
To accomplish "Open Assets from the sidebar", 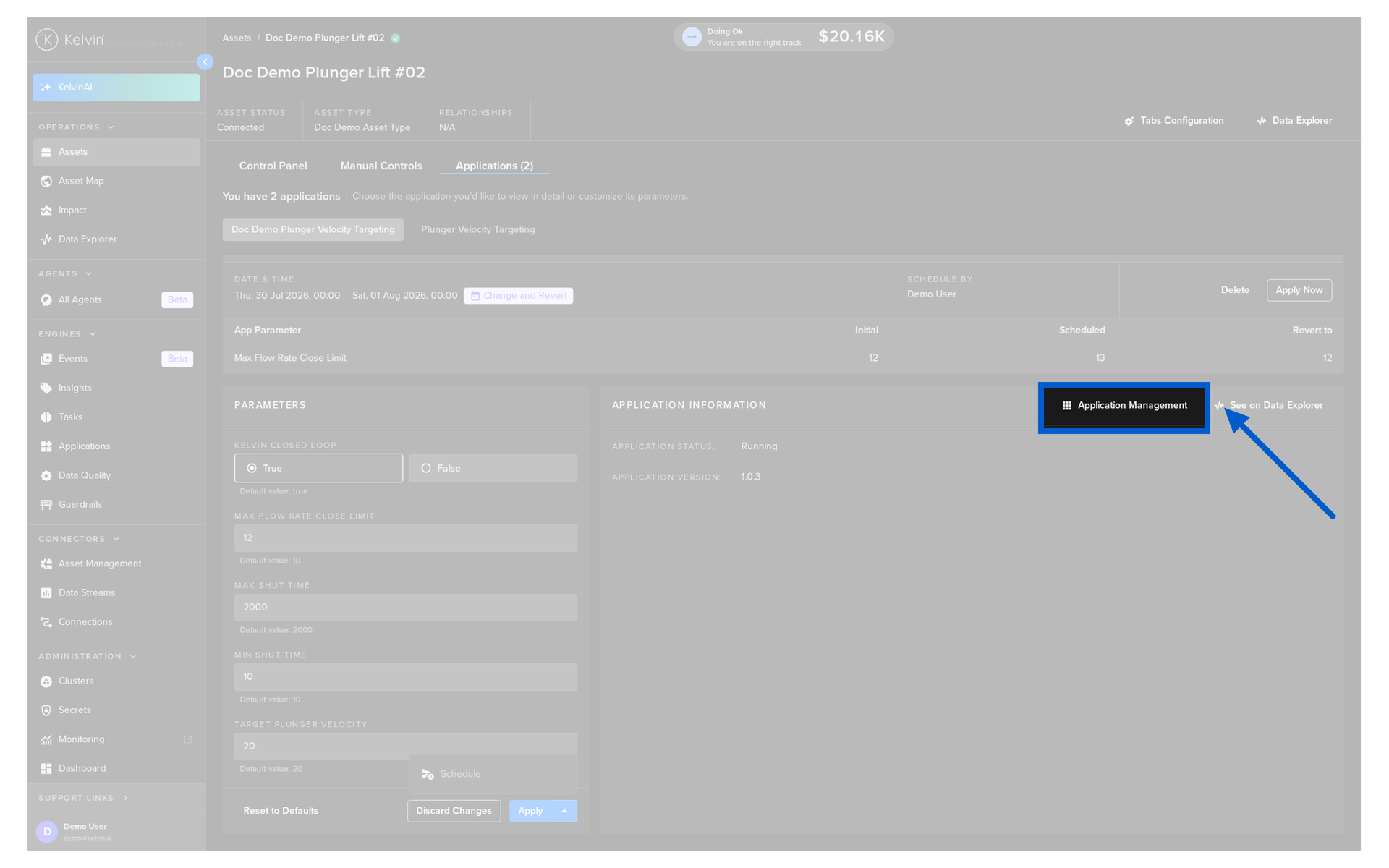I will tap(116, 152).
